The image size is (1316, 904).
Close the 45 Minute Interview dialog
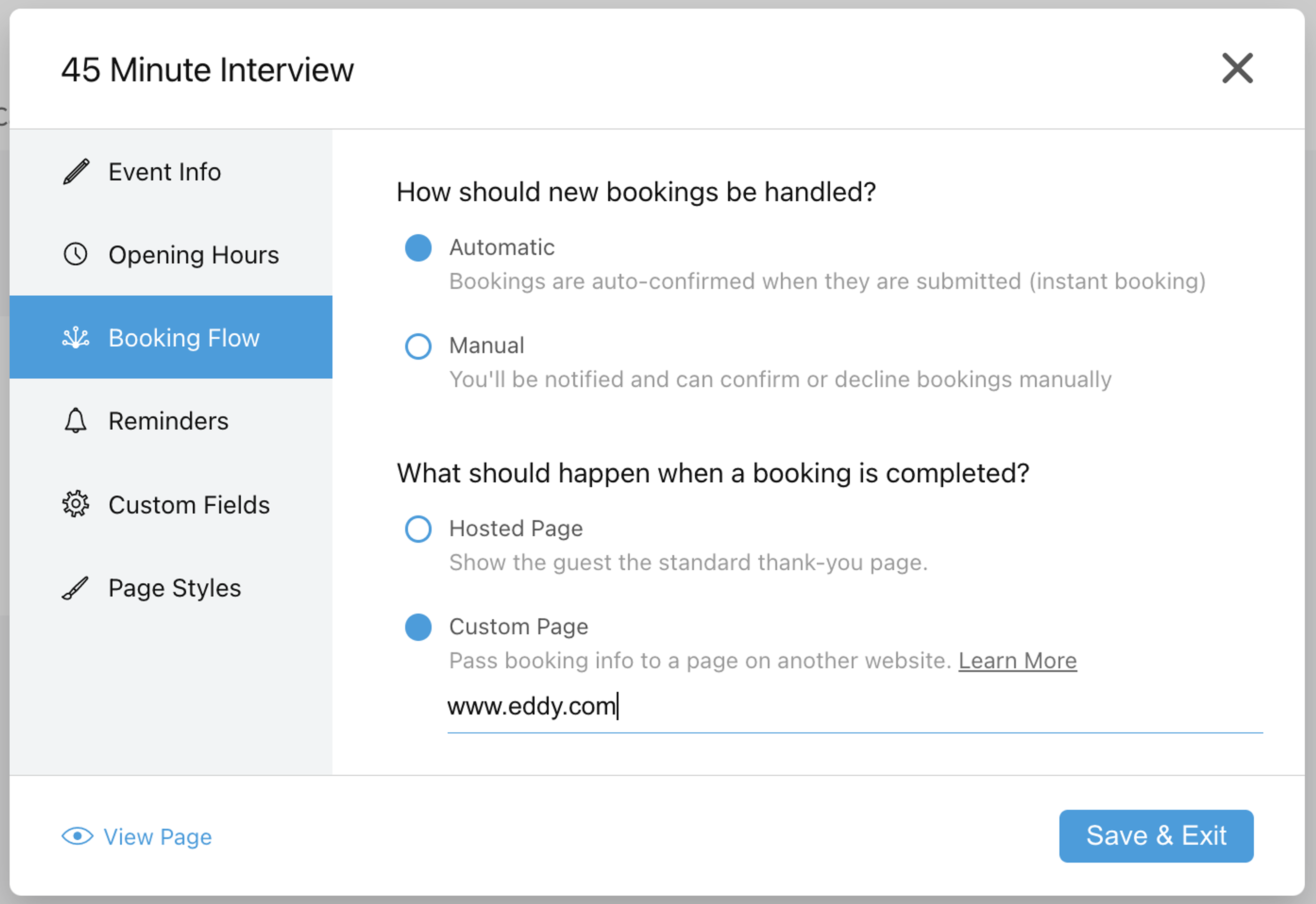coord(1237,69)
